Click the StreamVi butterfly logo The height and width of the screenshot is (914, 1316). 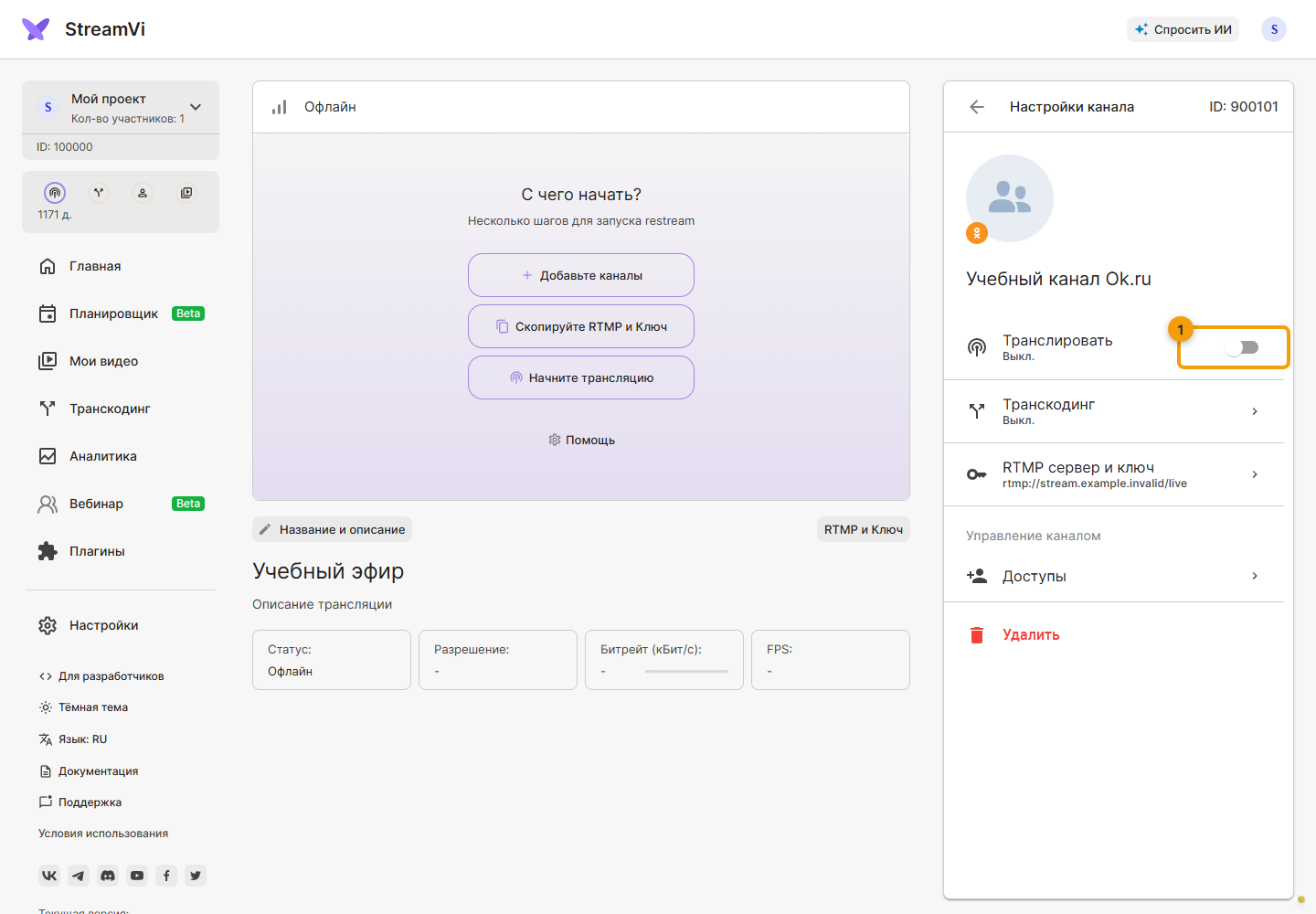[x=36, y=29]
